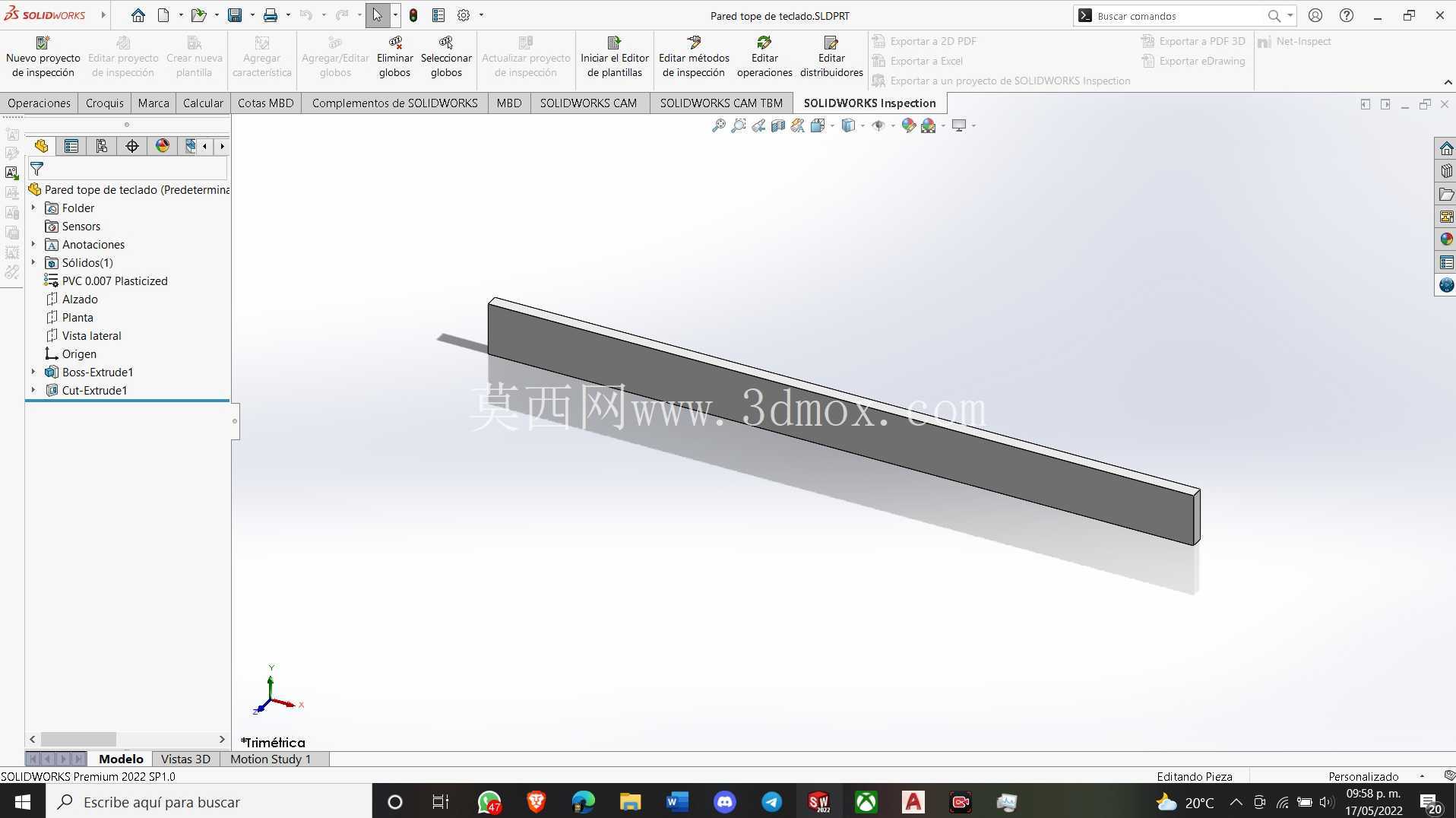Switch to the Croquis tab
Screen dimensions: 1456x818
click(105, 103)
